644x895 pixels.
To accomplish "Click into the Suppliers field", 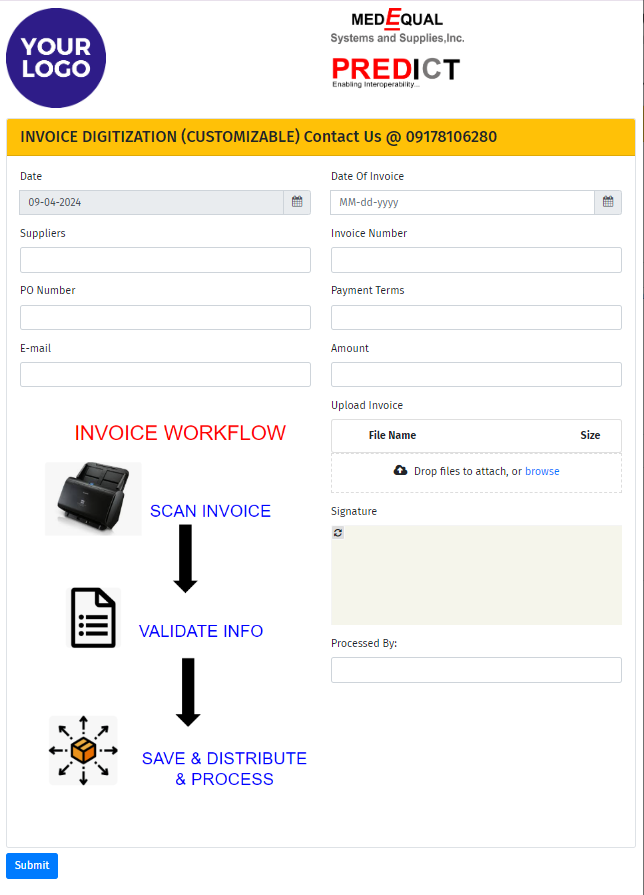I will tap(166, 260).
